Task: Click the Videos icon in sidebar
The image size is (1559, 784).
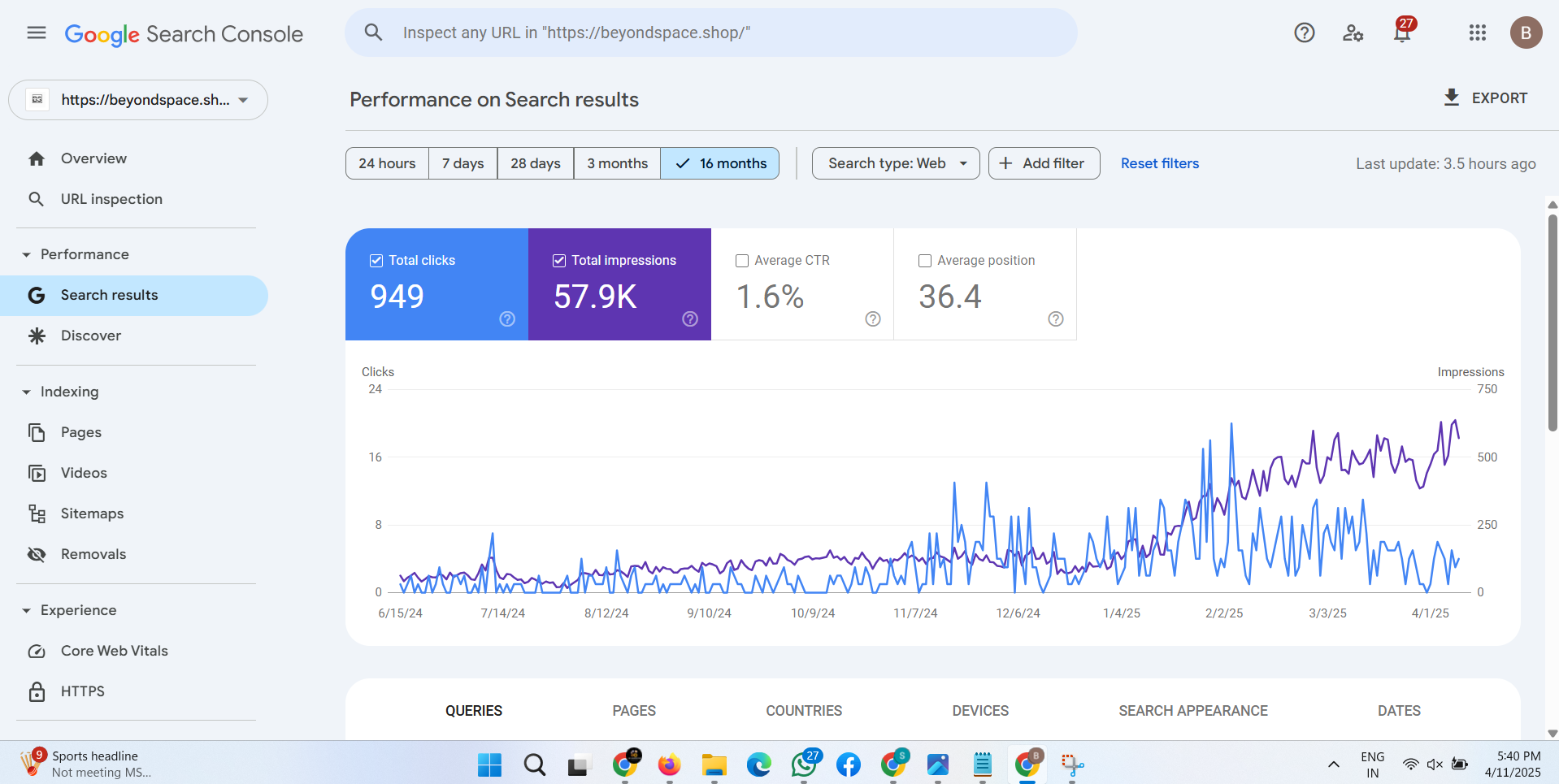Action: [x=37, y=473]
